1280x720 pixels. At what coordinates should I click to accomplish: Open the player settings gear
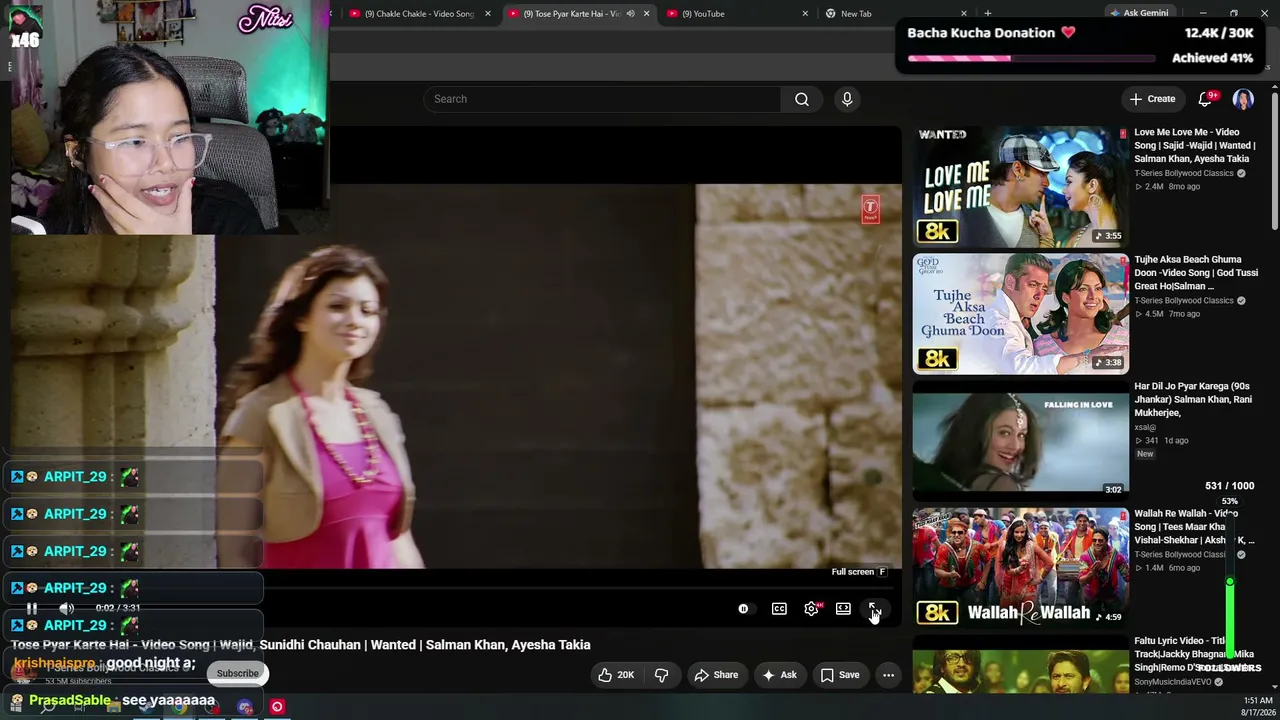pos(811,609)
